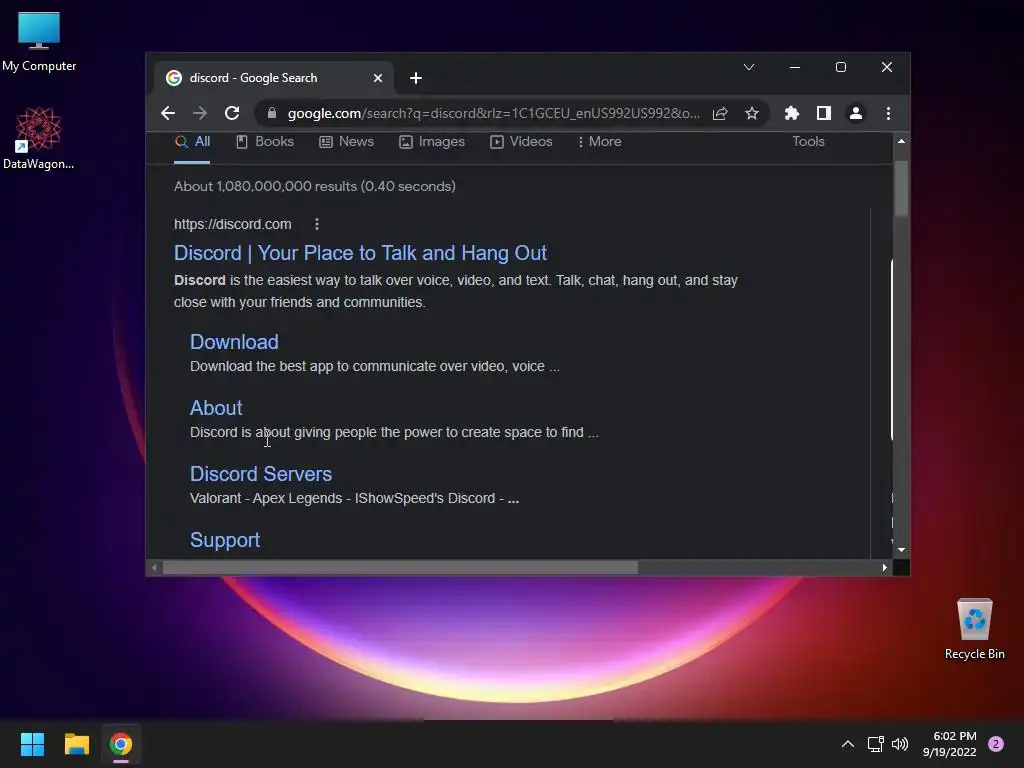Open the About sitelink
This screenshot has width=1024, height=768.
pyautogui.click(x=216, y=408)
